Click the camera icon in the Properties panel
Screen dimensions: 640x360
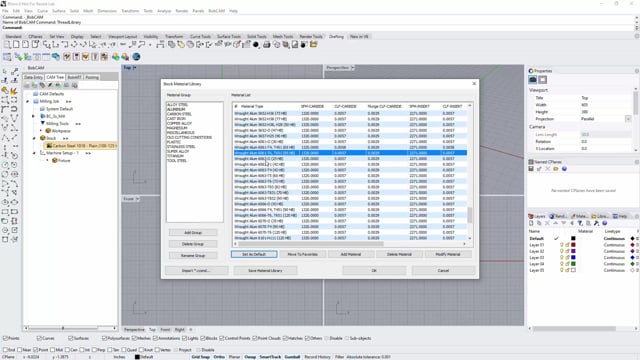(533, 80)
